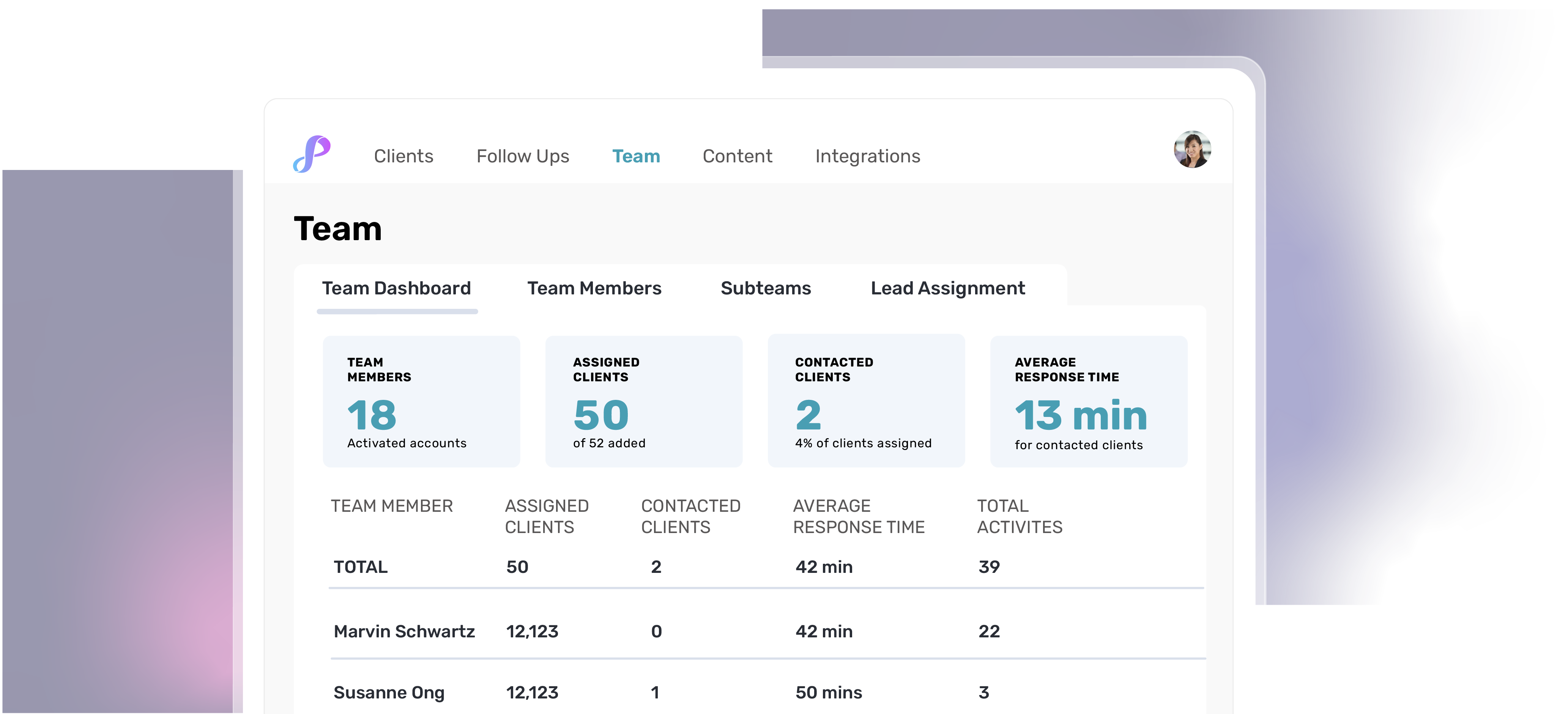Switch to Team Members tab
Image resolution: width=1568 pixels, height=714 pixels.
click(x=594, y=288)
